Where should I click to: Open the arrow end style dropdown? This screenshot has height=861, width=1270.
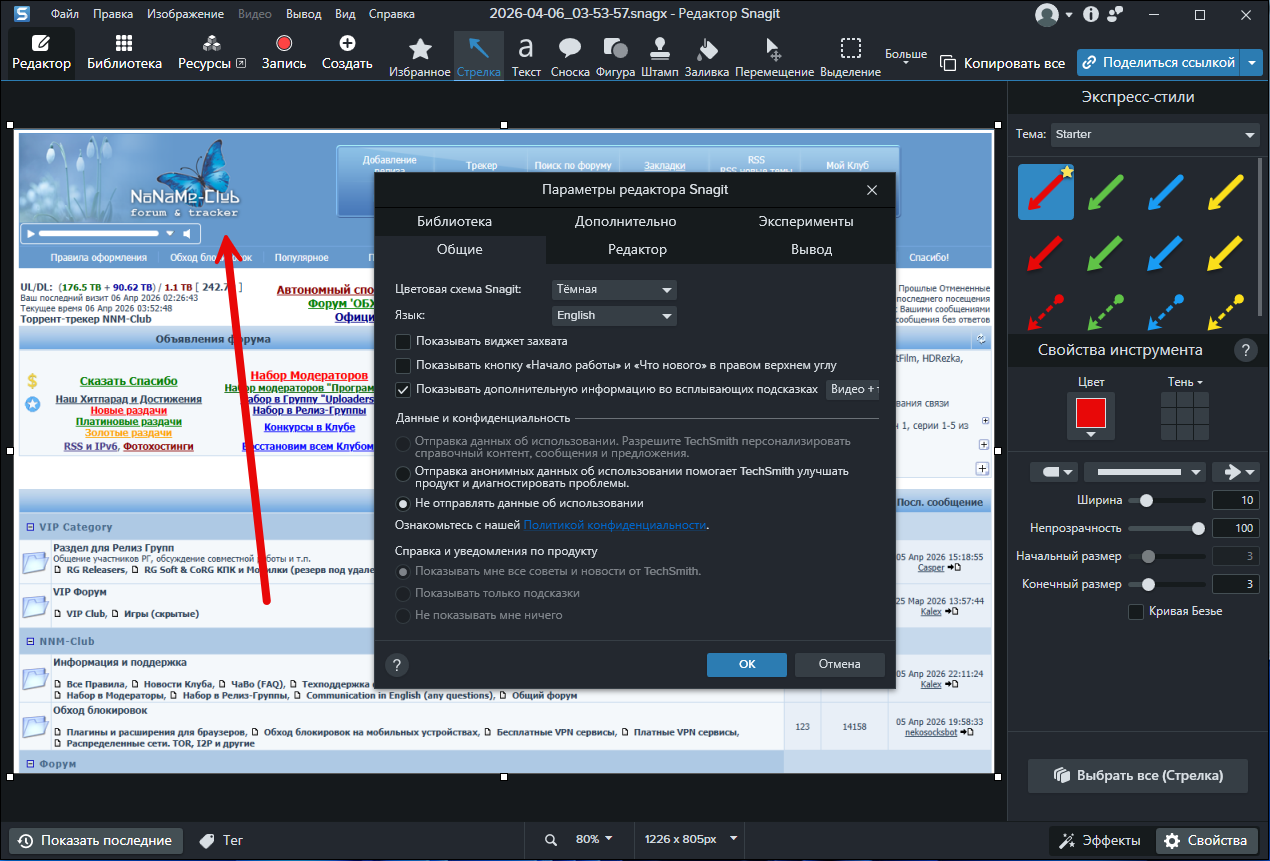[x=1236, y=472]
